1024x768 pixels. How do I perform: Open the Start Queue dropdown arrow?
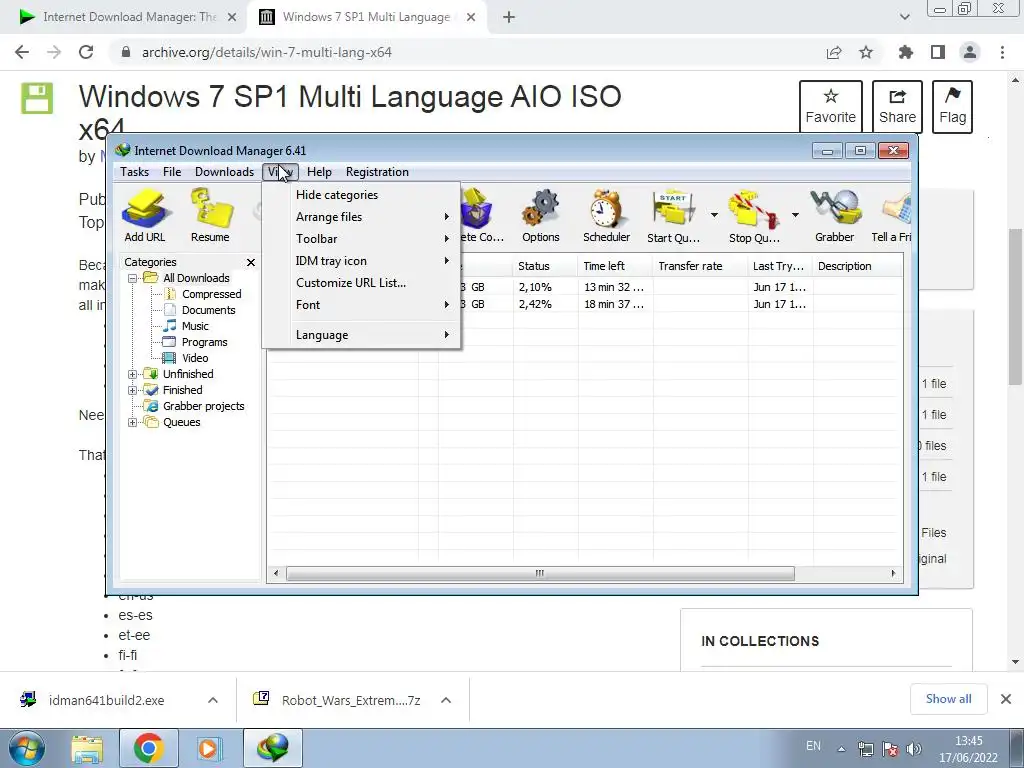click(714, 215)
